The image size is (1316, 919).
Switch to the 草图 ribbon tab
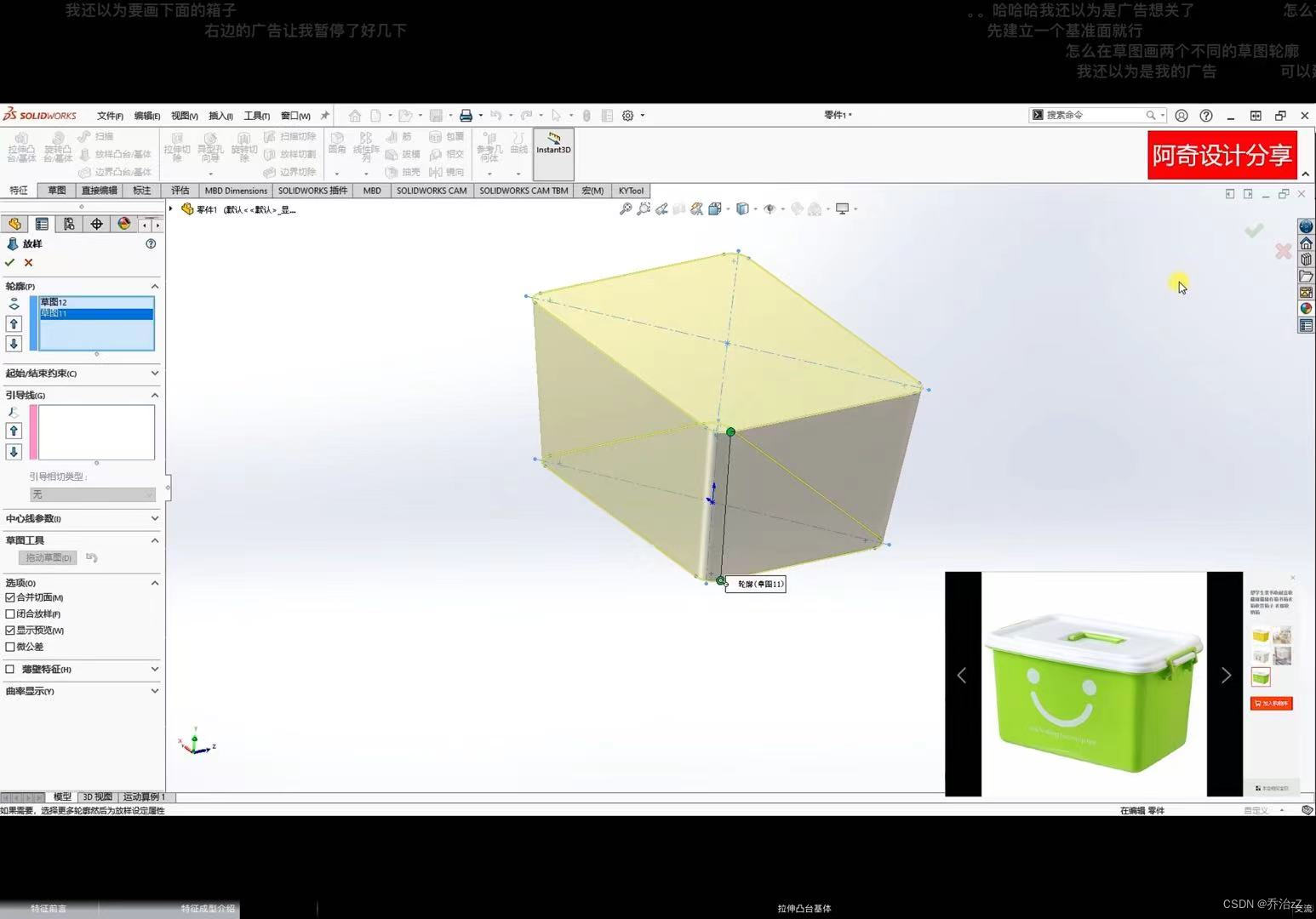click(57, 191)
